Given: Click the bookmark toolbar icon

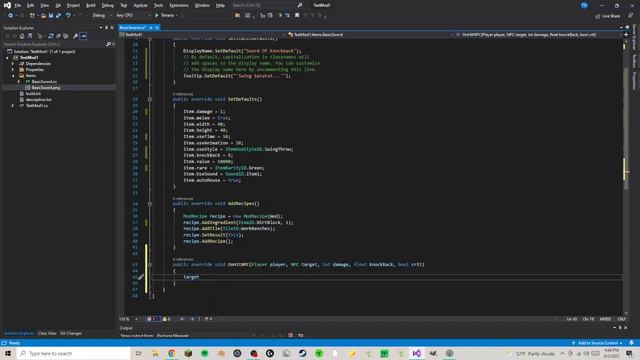Looking at the screenshot, I should [297, 16].
